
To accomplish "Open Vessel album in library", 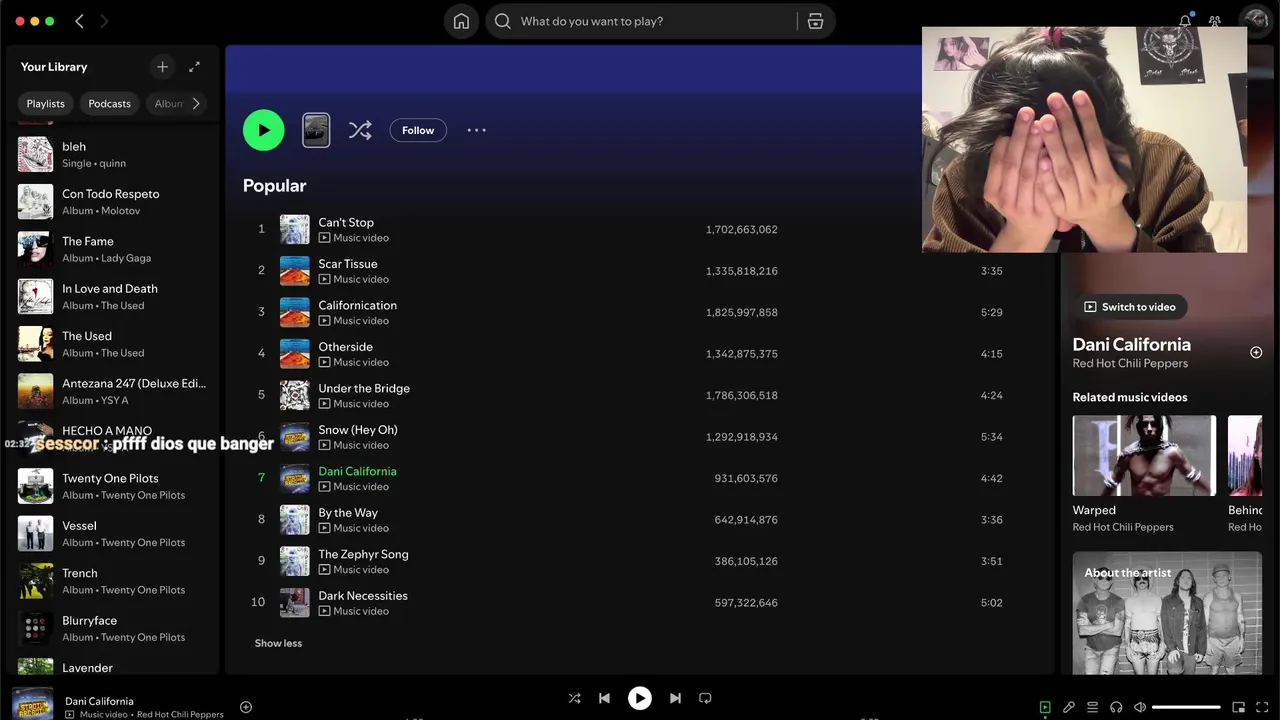I will (112, 533).
